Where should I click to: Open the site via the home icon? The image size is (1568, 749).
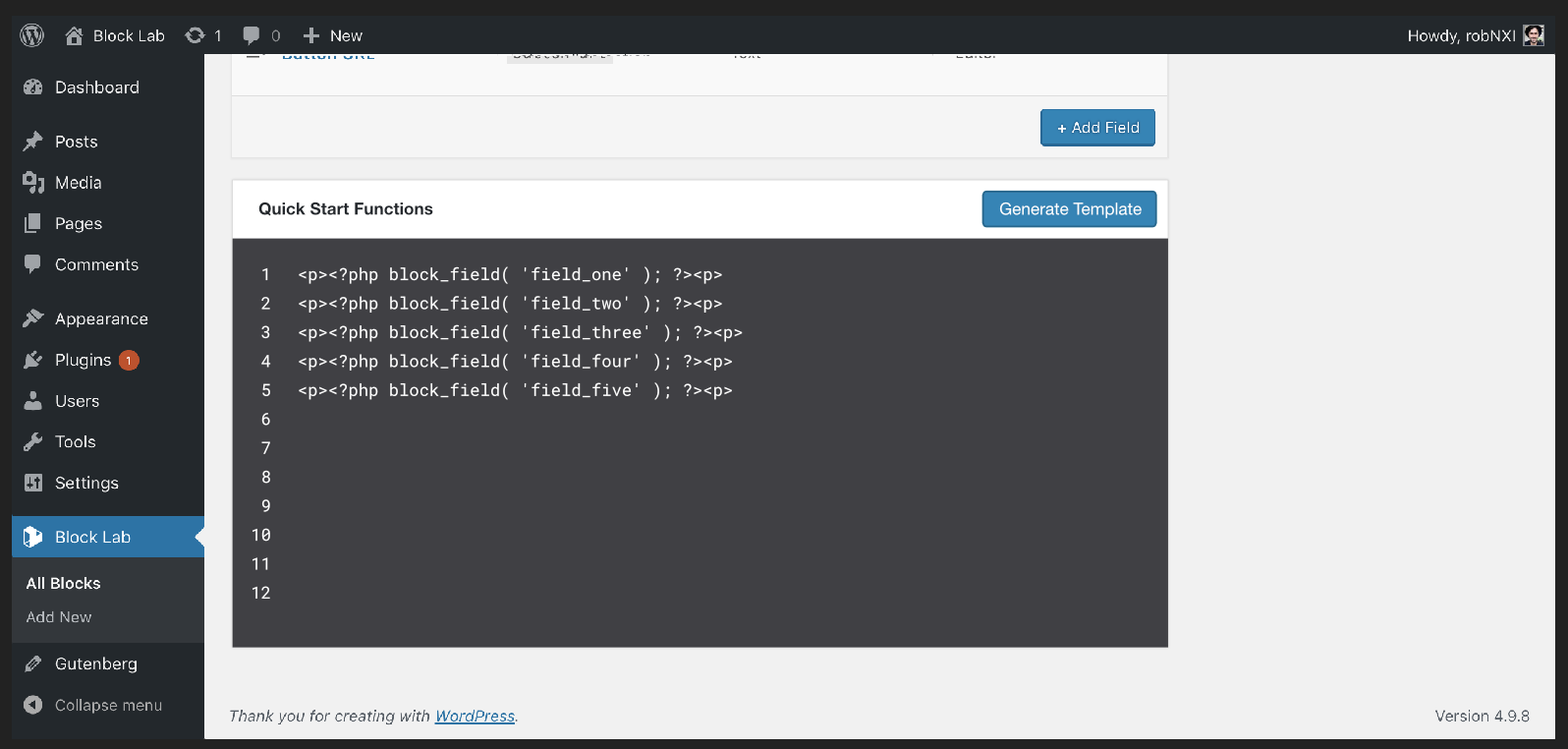point(74,34)
